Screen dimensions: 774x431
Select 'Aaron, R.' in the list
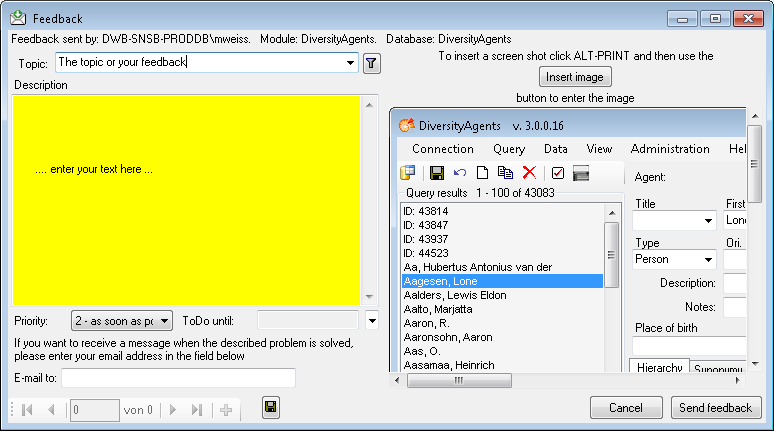[x=502, y=323]
